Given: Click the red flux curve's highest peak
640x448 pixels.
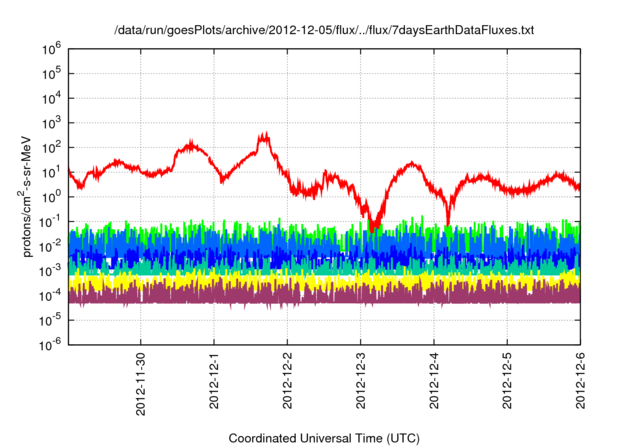Looking at the screenshot, I should tap(266, 135).
